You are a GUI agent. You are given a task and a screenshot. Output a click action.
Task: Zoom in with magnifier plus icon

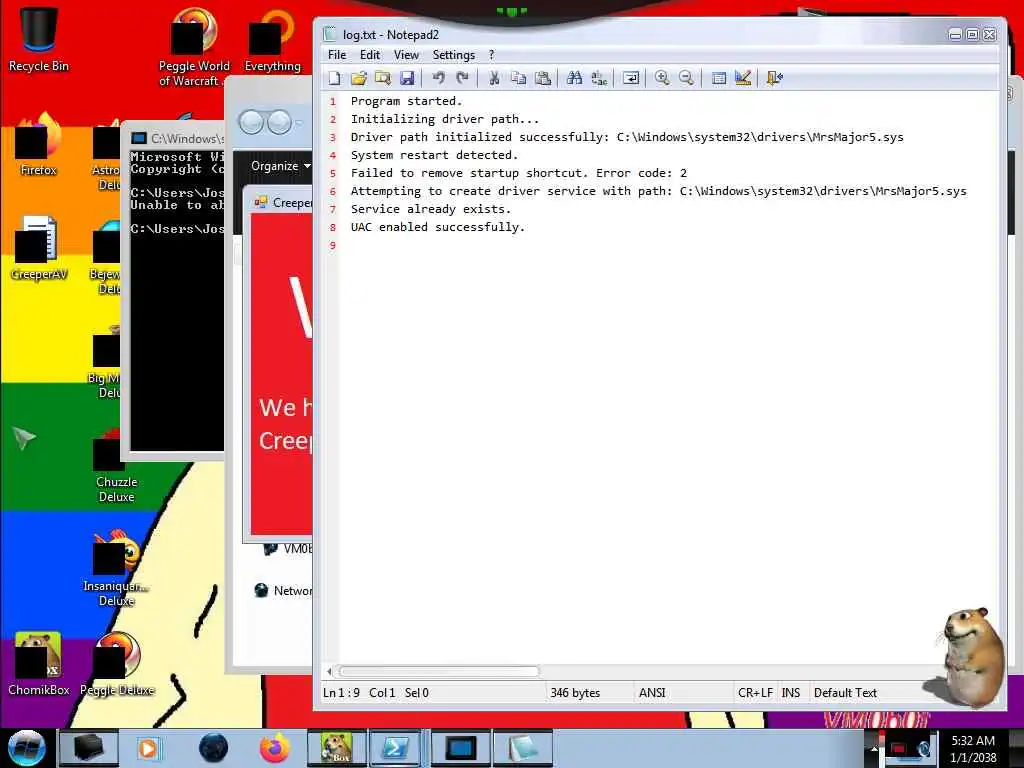(662, 78)
